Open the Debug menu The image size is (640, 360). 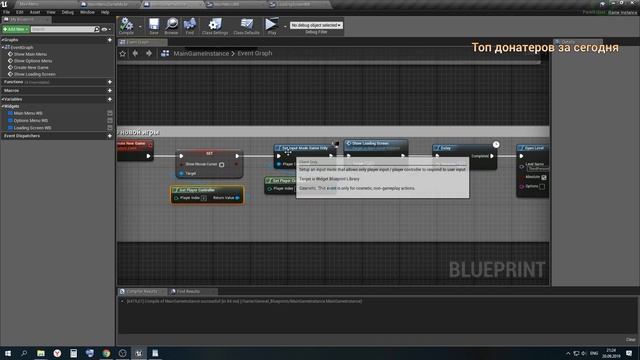point(68,12)
